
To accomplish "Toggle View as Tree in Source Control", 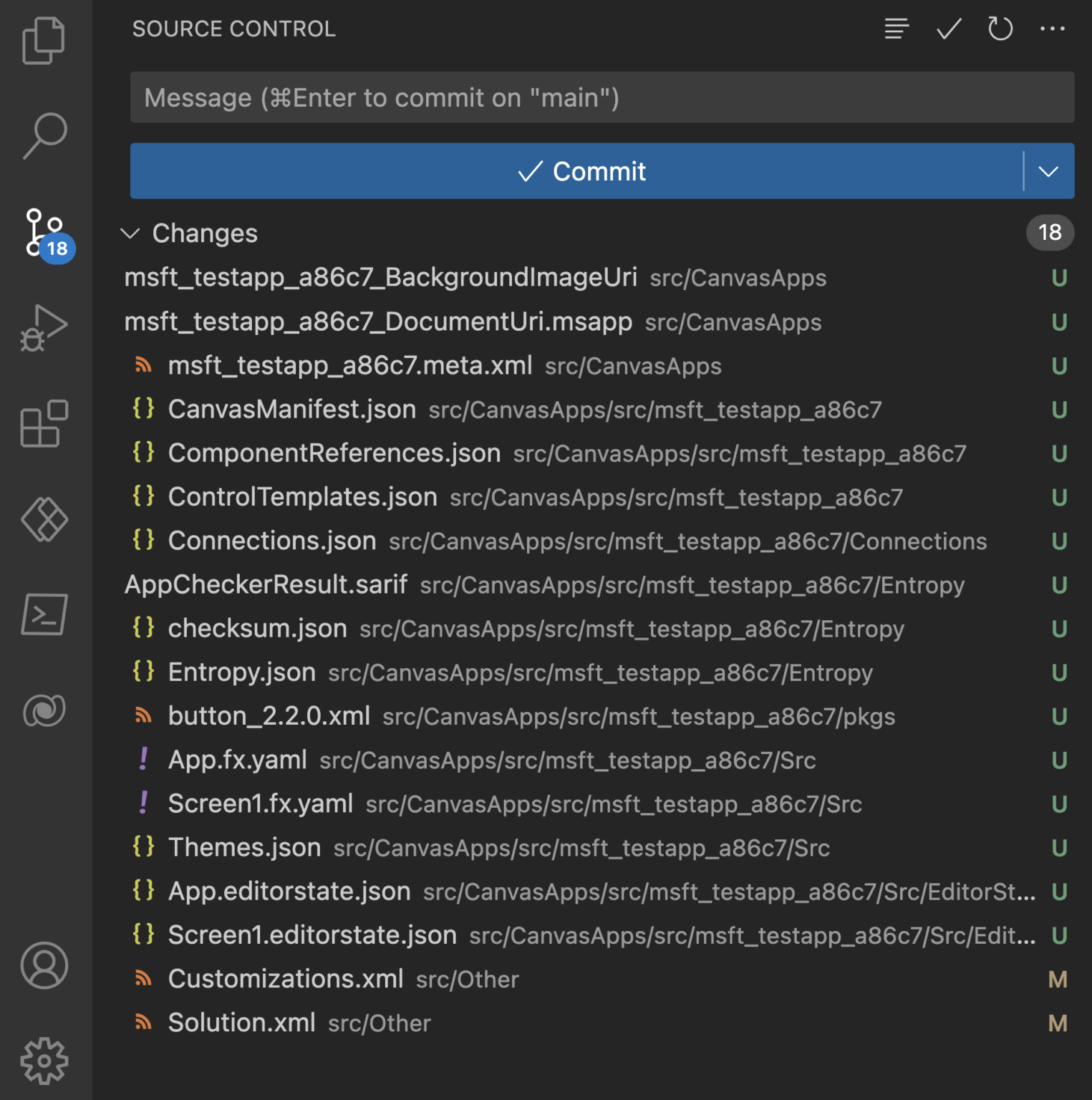I will 894,29.
